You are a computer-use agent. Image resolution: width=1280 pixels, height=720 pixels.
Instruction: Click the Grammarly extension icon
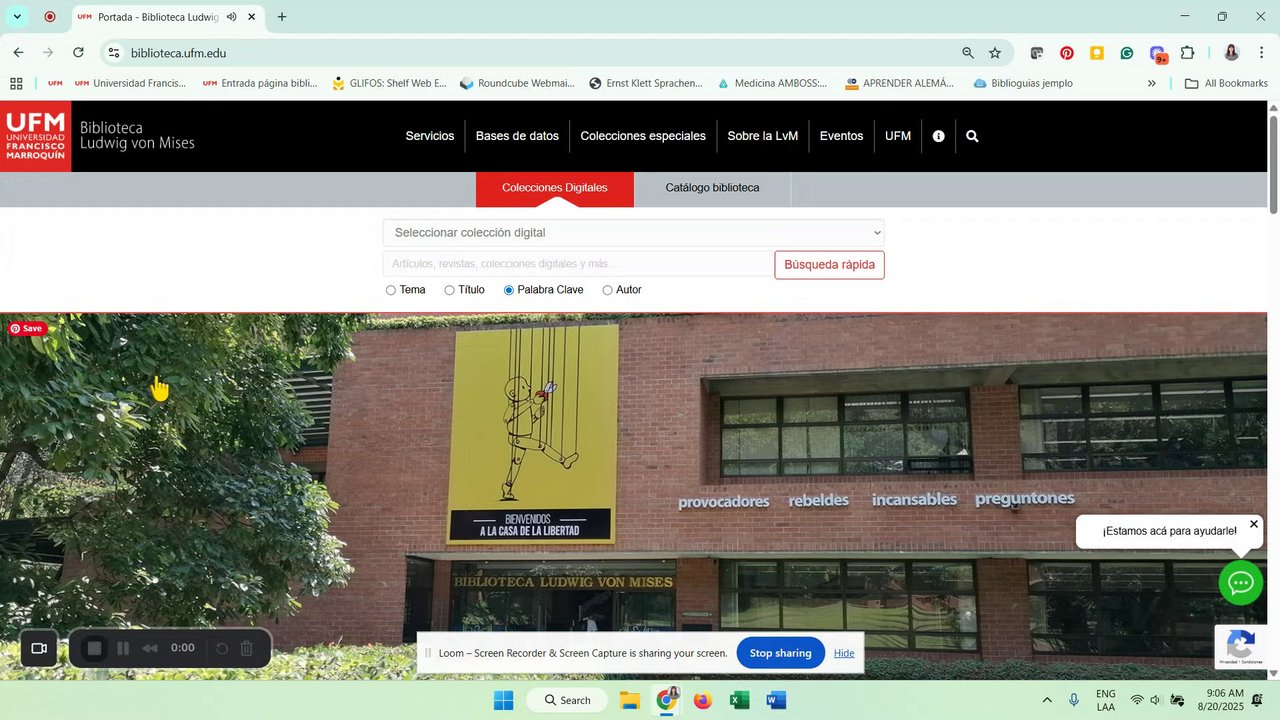[1127, 53]
